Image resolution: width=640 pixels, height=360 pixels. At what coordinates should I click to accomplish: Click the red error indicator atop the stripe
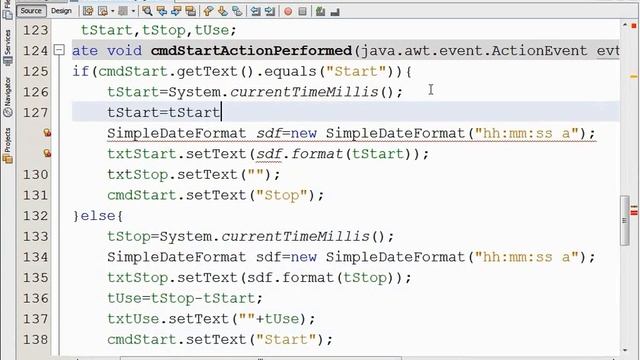point(634,26)
